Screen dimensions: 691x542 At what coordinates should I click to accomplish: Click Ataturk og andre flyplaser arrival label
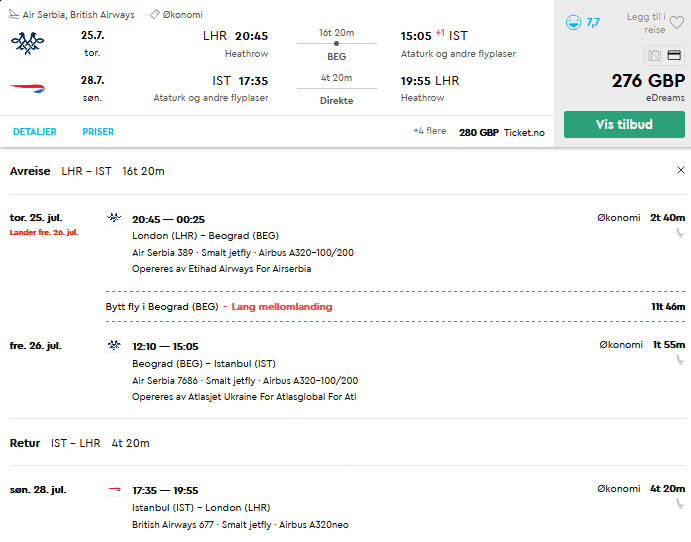click(x=458, y=54)
